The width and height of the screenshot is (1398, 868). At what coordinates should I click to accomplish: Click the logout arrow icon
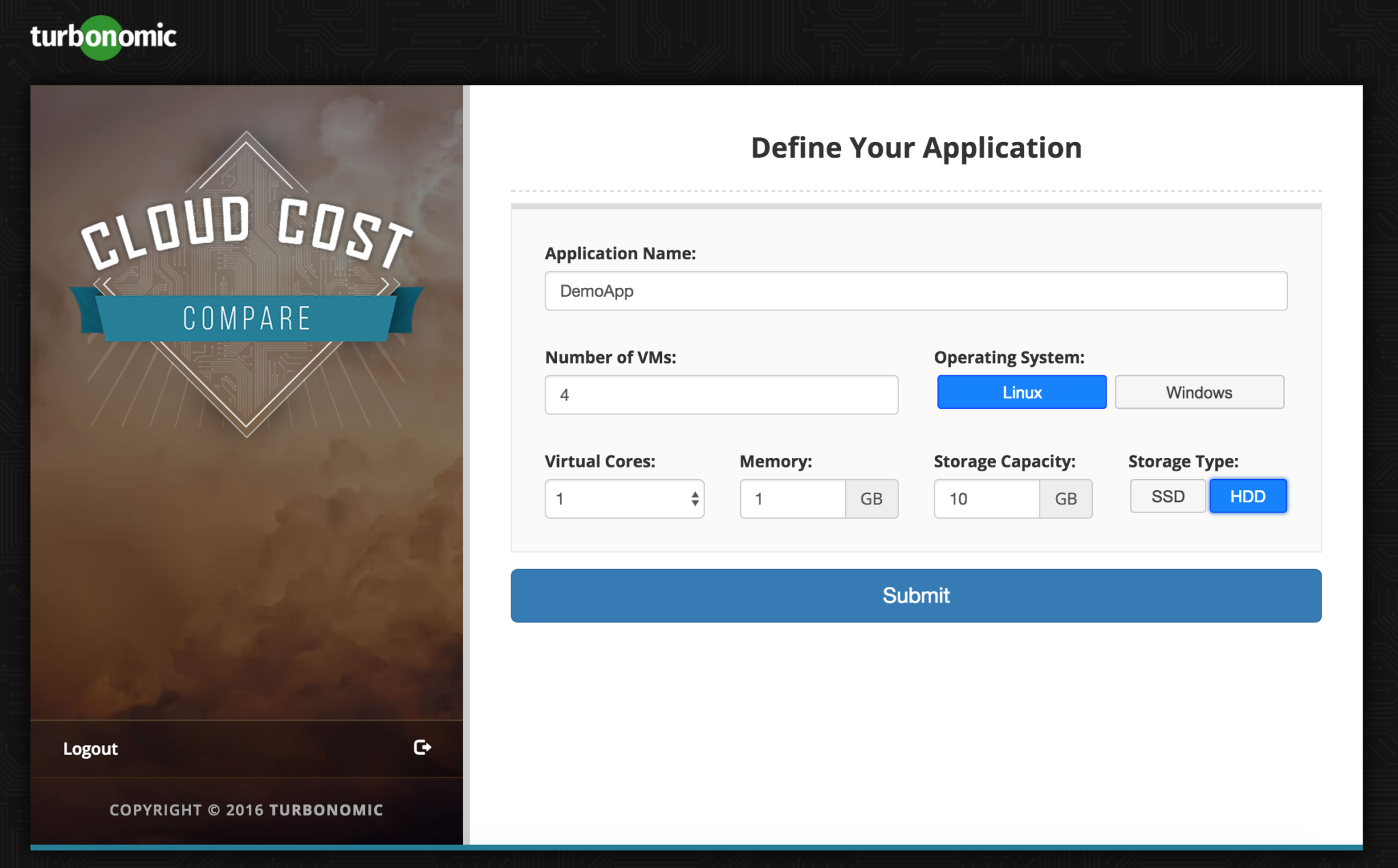pyautogui.click(x=422, y=747)
